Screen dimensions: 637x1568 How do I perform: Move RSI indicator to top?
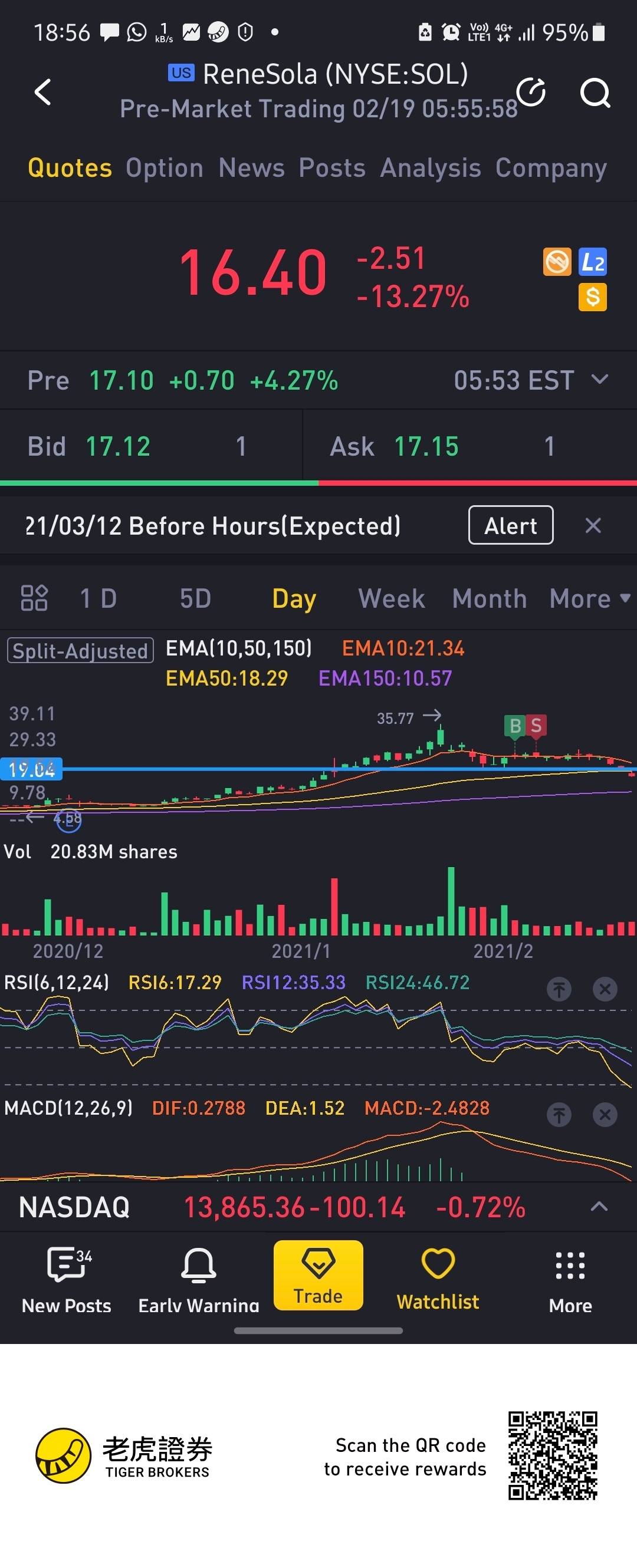[x=559, y=989]
